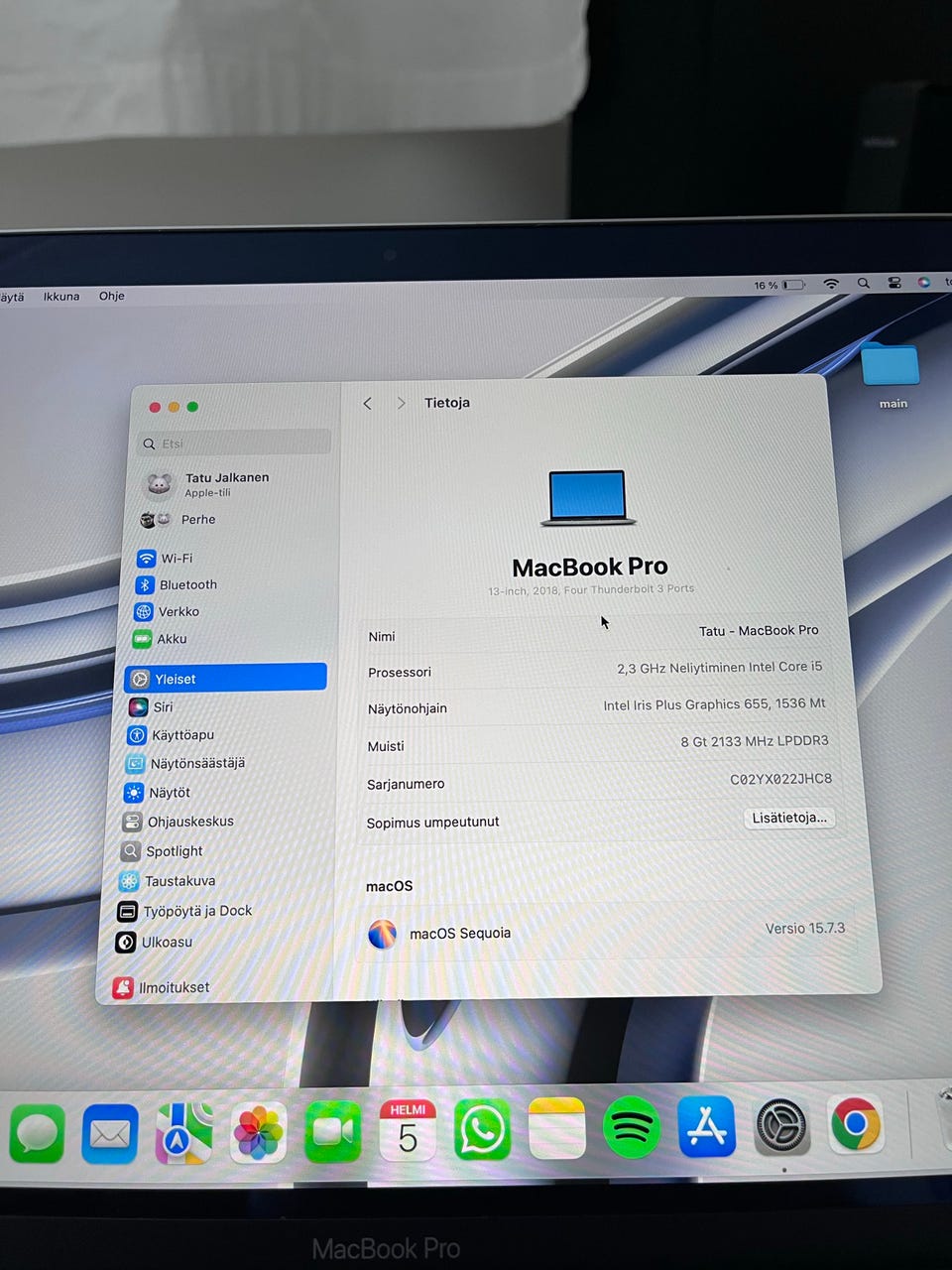Click the macOS Sequoia row
Image resolution: width=952 pixels, height=1270 pixels.
click(605, 931)
